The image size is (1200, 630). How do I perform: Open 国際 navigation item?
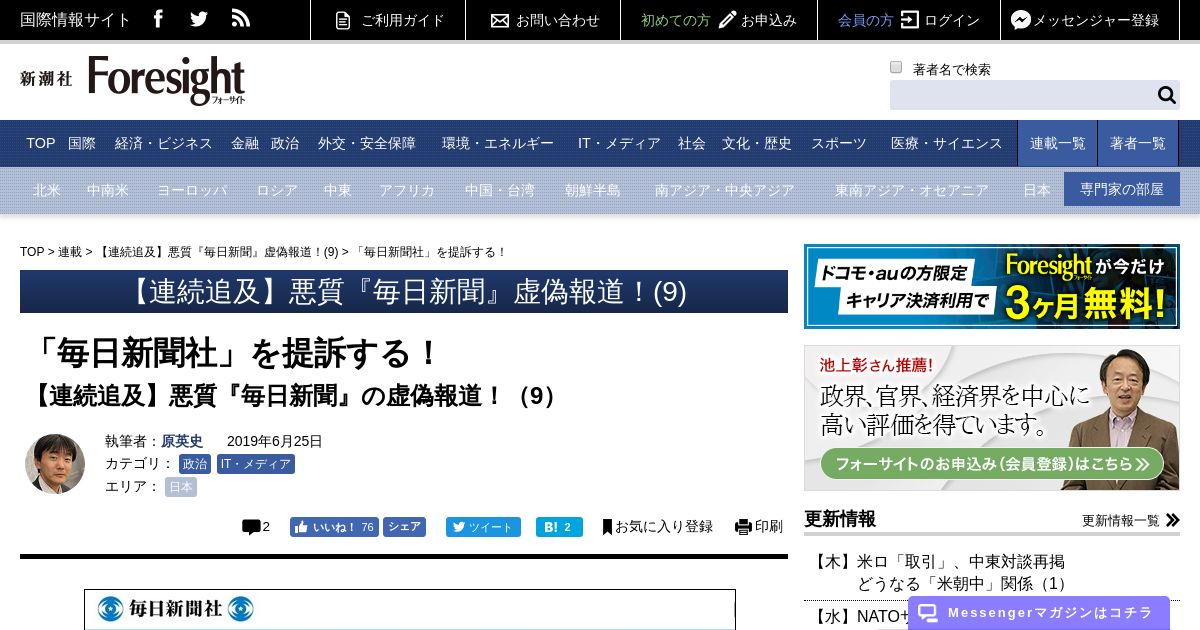tap(82, 143)
